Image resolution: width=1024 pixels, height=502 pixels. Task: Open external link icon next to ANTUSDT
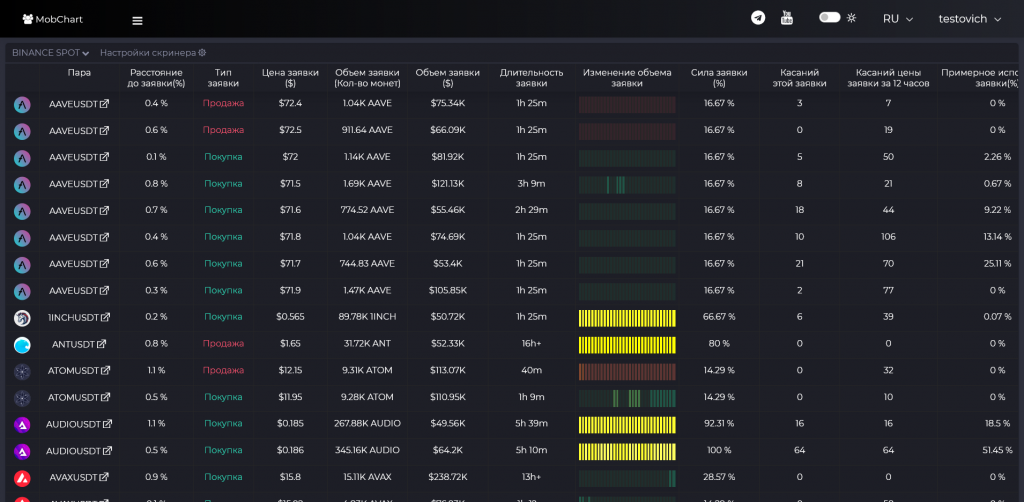101,343
